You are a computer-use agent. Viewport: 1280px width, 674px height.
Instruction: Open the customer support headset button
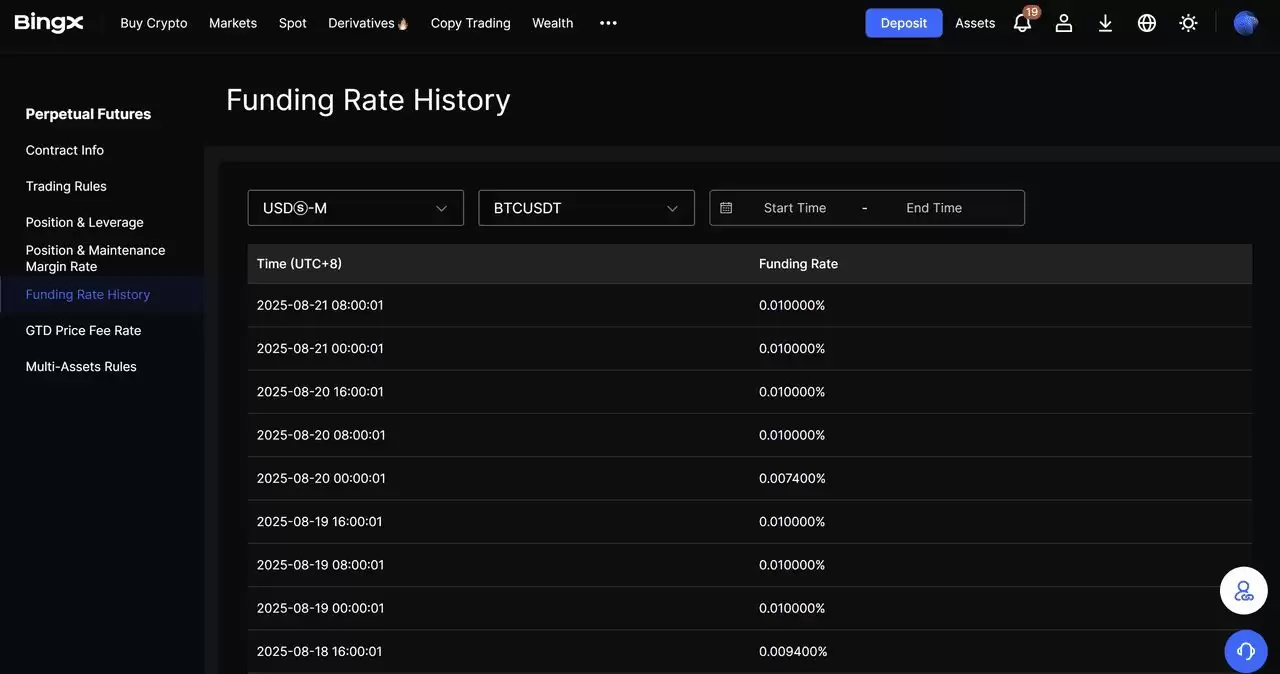(x=1245, y=651)
